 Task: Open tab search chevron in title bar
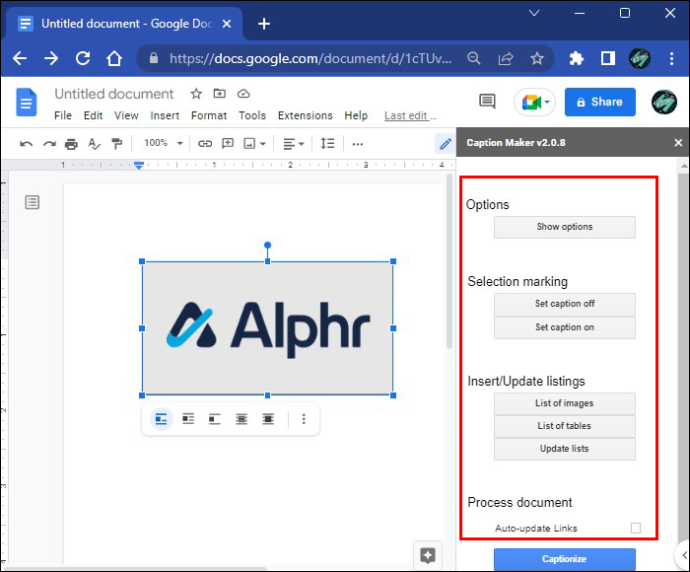coord(534,14)
